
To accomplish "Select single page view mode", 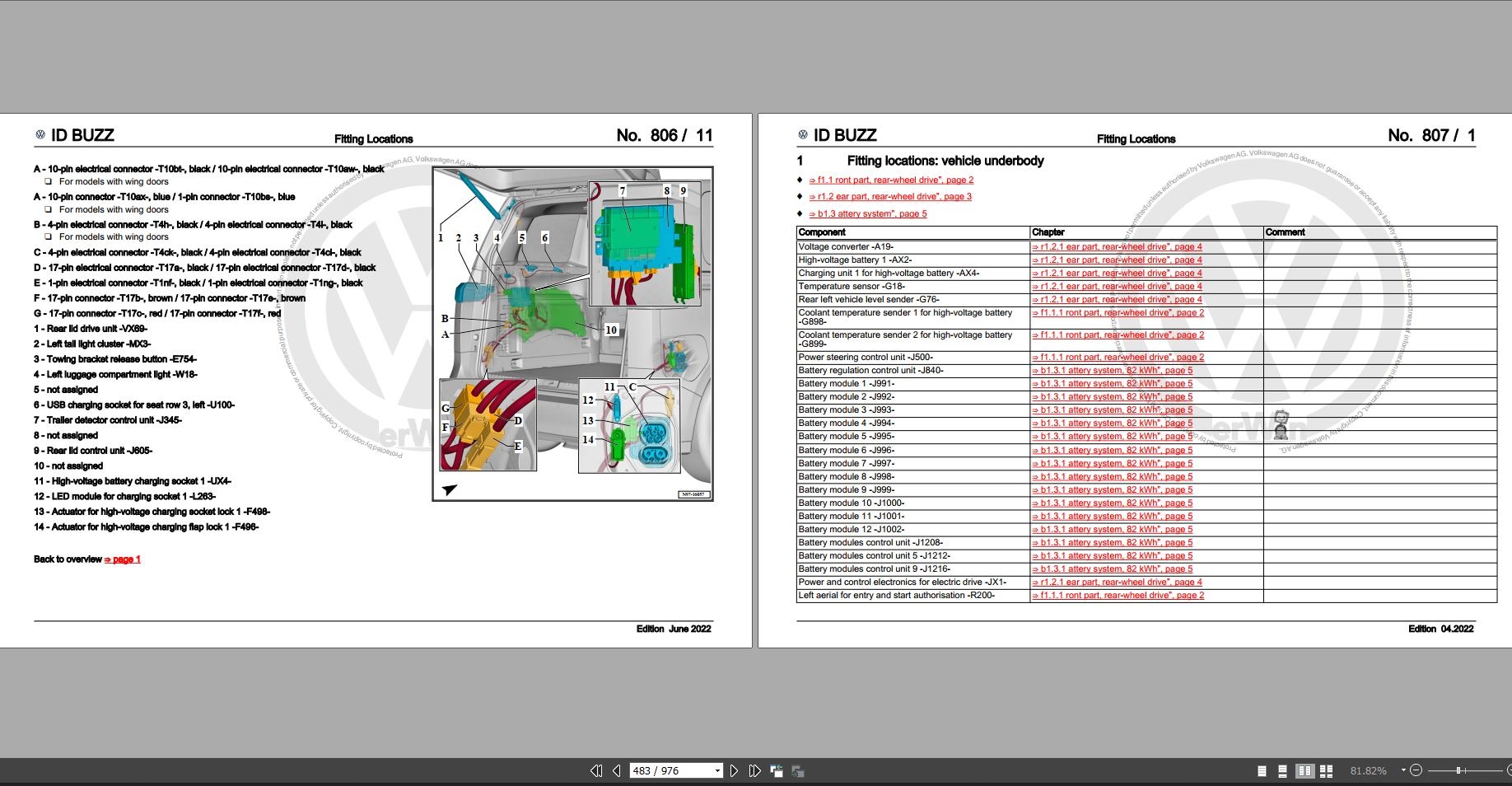I will [x=1261, y=770].
